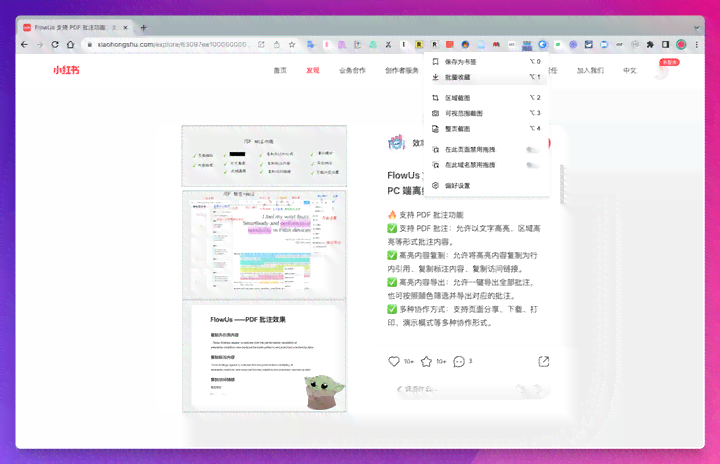
Task: Bookmark this page with the star icon
Action: coord(292,45)
